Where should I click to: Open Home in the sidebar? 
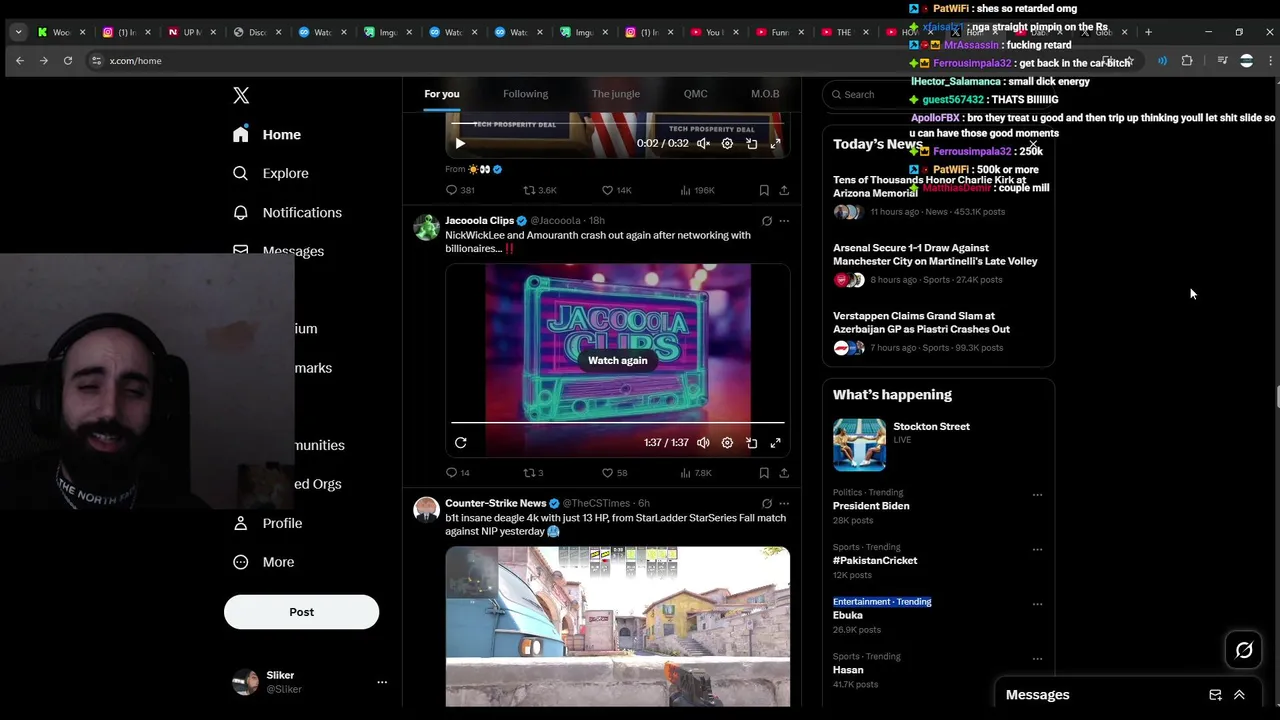pos(266,134)
